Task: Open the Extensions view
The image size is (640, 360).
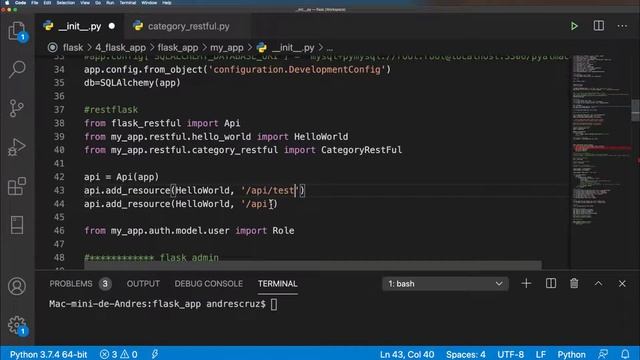Action: coord(17,186)
